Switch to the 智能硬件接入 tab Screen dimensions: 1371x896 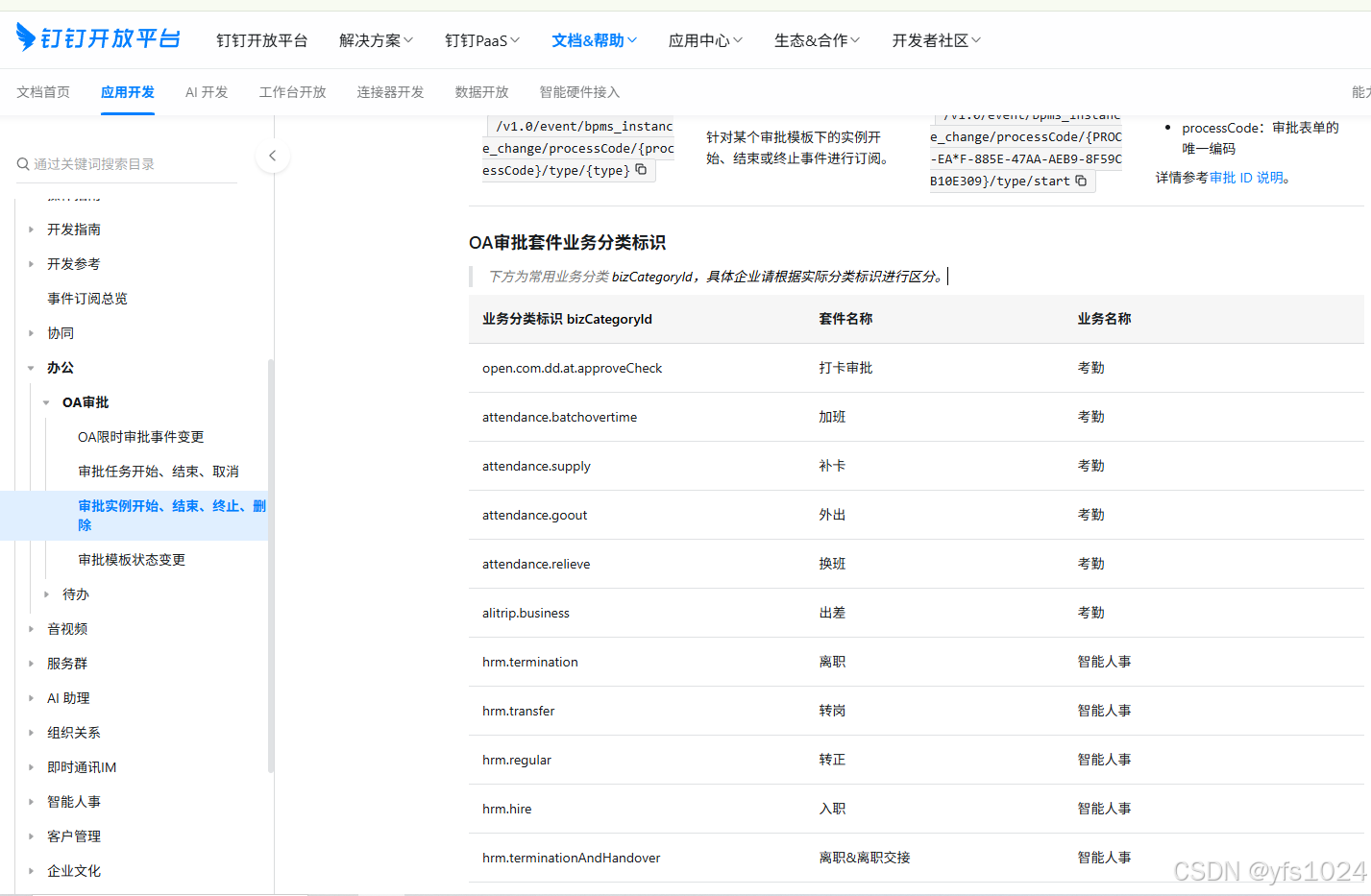click(580, 92)
